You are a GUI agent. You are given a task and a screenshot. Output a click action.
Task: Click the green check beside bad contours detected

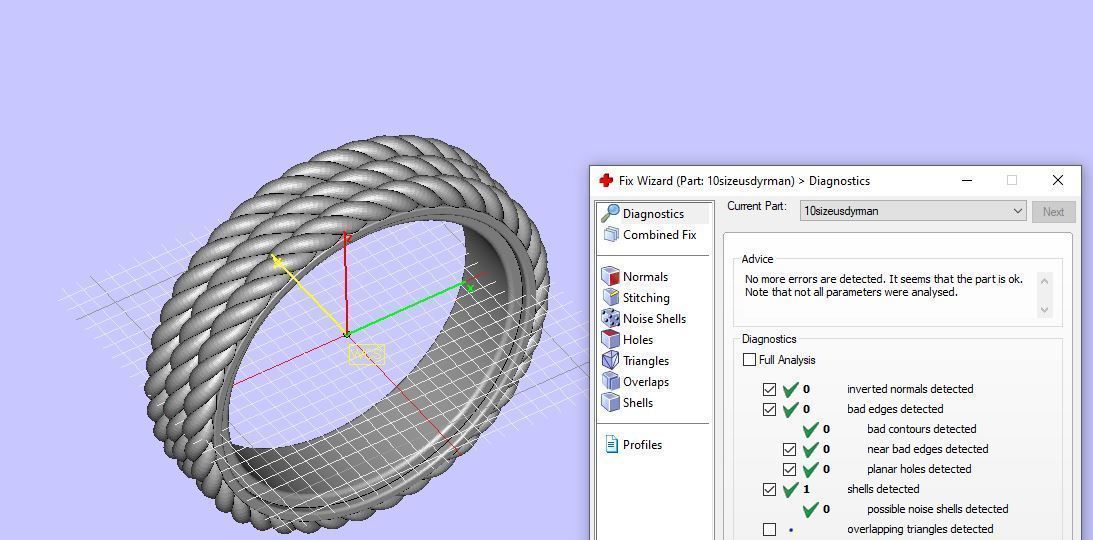pos(810,429)
